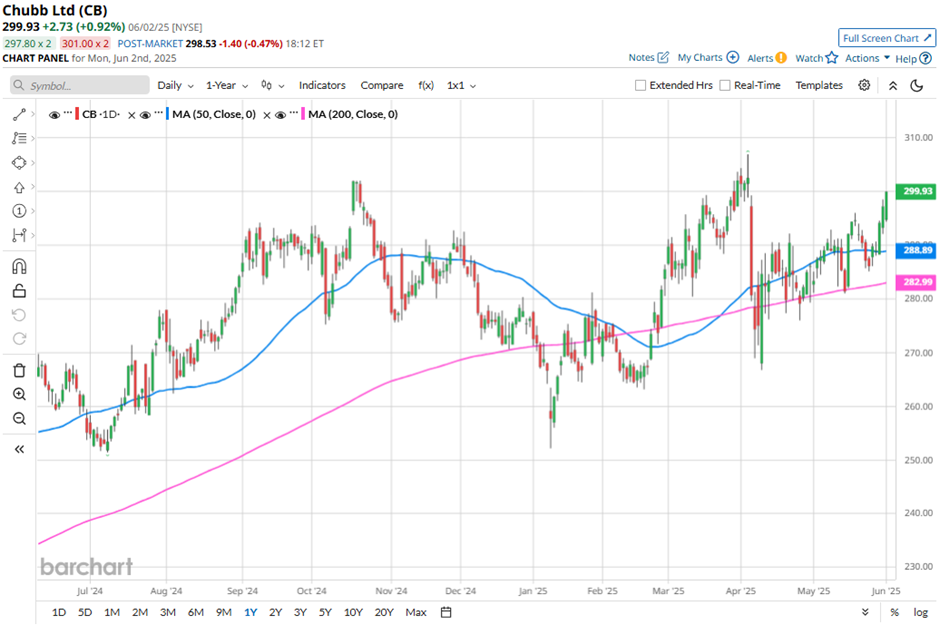This screenshot has width=940, height=625.
Task: Remove the MA 50 indicator with X
Action: [x=131, y=115]
